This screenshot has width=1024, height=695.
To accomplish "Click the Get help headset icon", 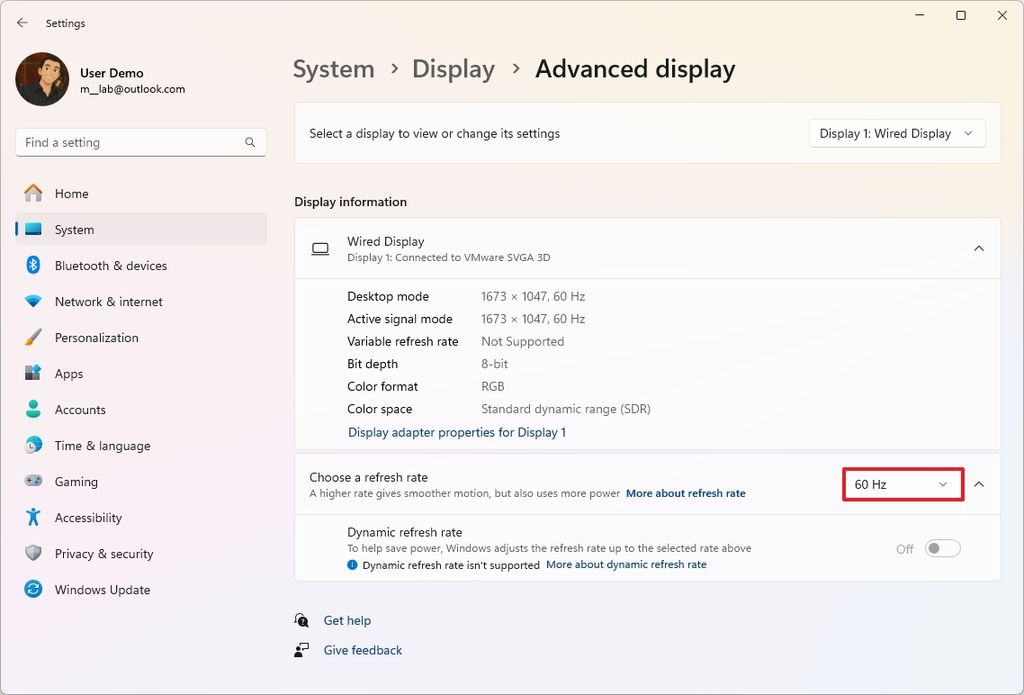I will pyautogui.click(x=301, y=620).
